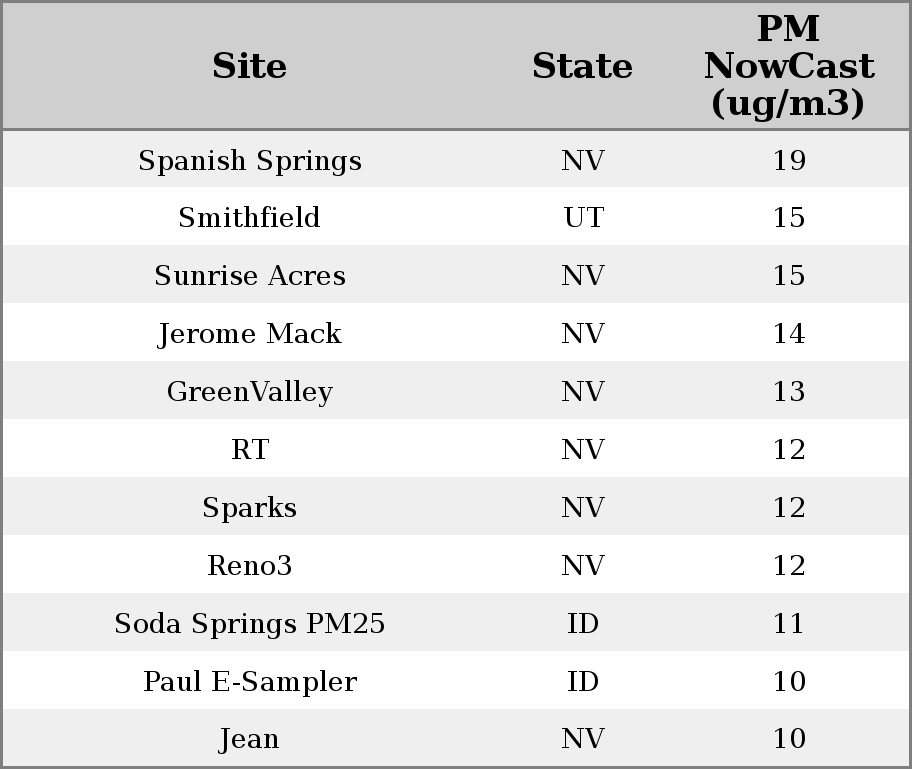Click the GreenValley site name
Image resolution: width=912 pixels, height=769 pixels.
point(250,392)
